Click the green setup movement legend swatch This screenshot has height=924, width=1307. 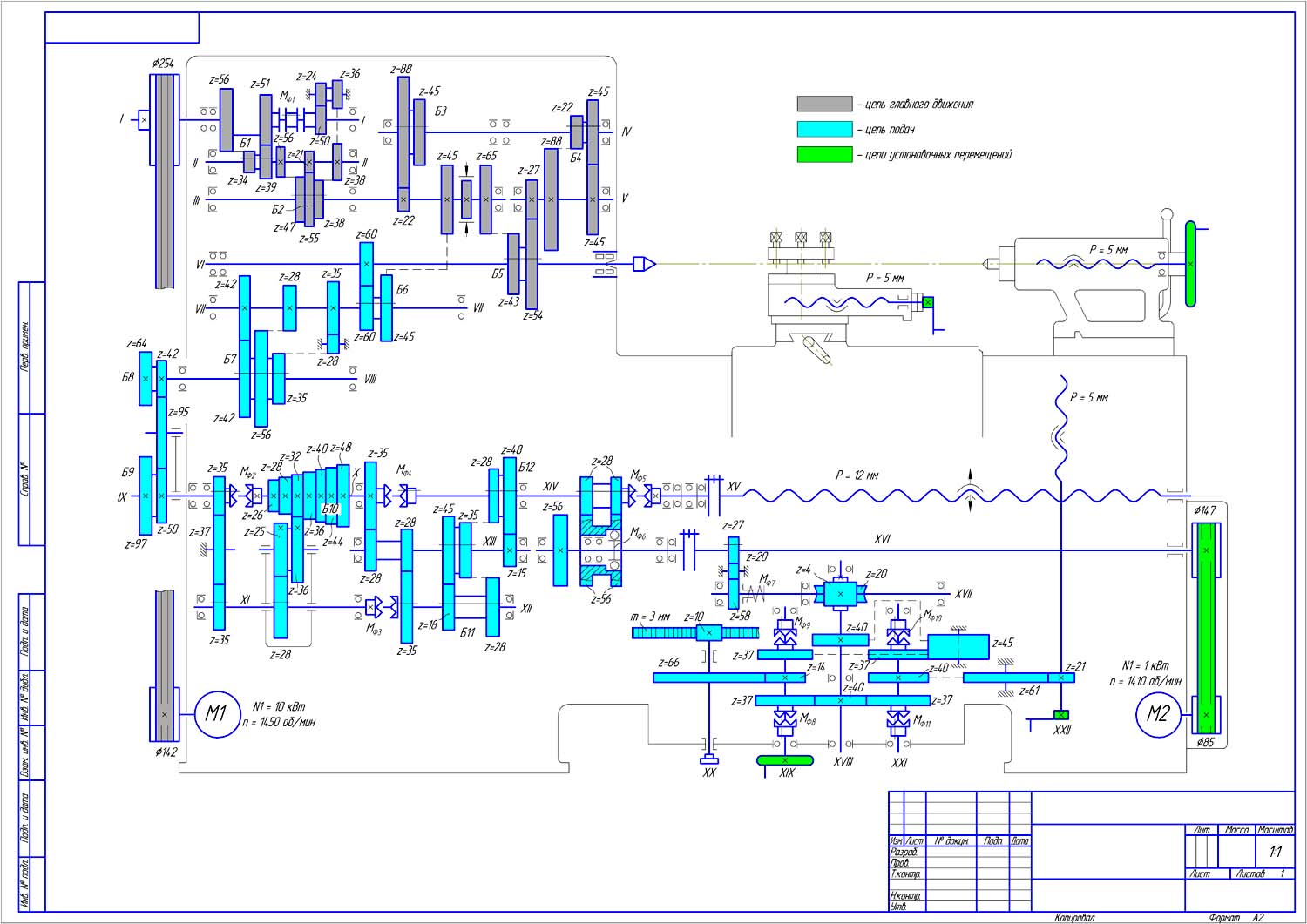pyautogui.click(x=824, y=154)
